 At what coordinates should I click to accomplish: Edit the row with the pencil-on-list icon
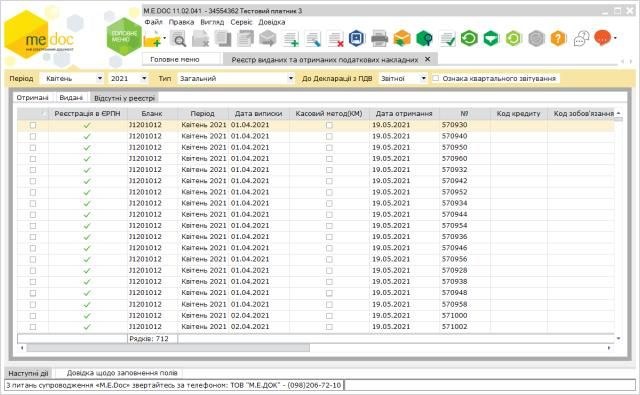tap(313, 39)
